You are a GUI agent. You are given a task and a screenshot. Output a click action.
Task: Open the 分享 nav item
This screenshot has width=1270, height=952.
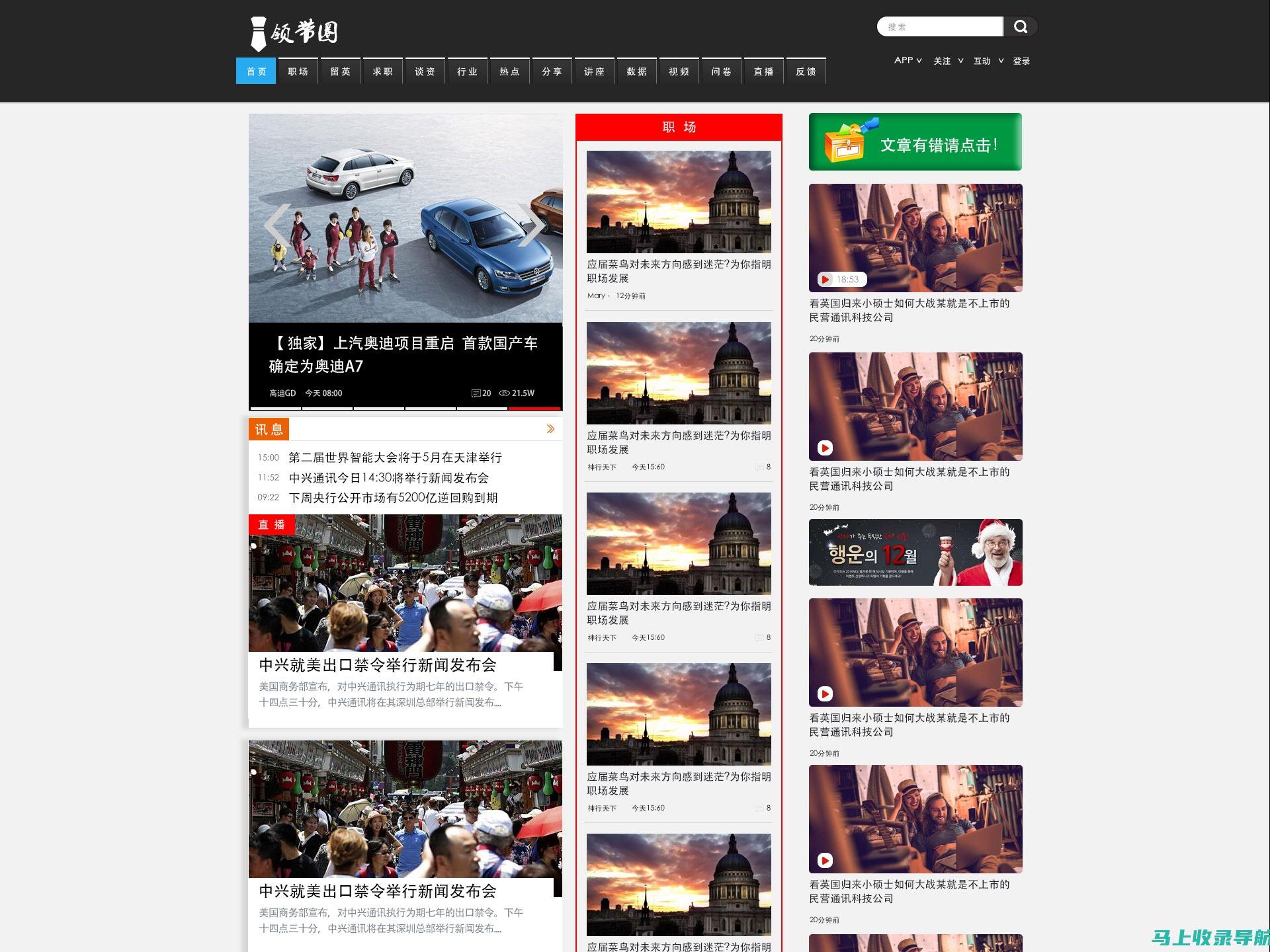coord(552,71)
